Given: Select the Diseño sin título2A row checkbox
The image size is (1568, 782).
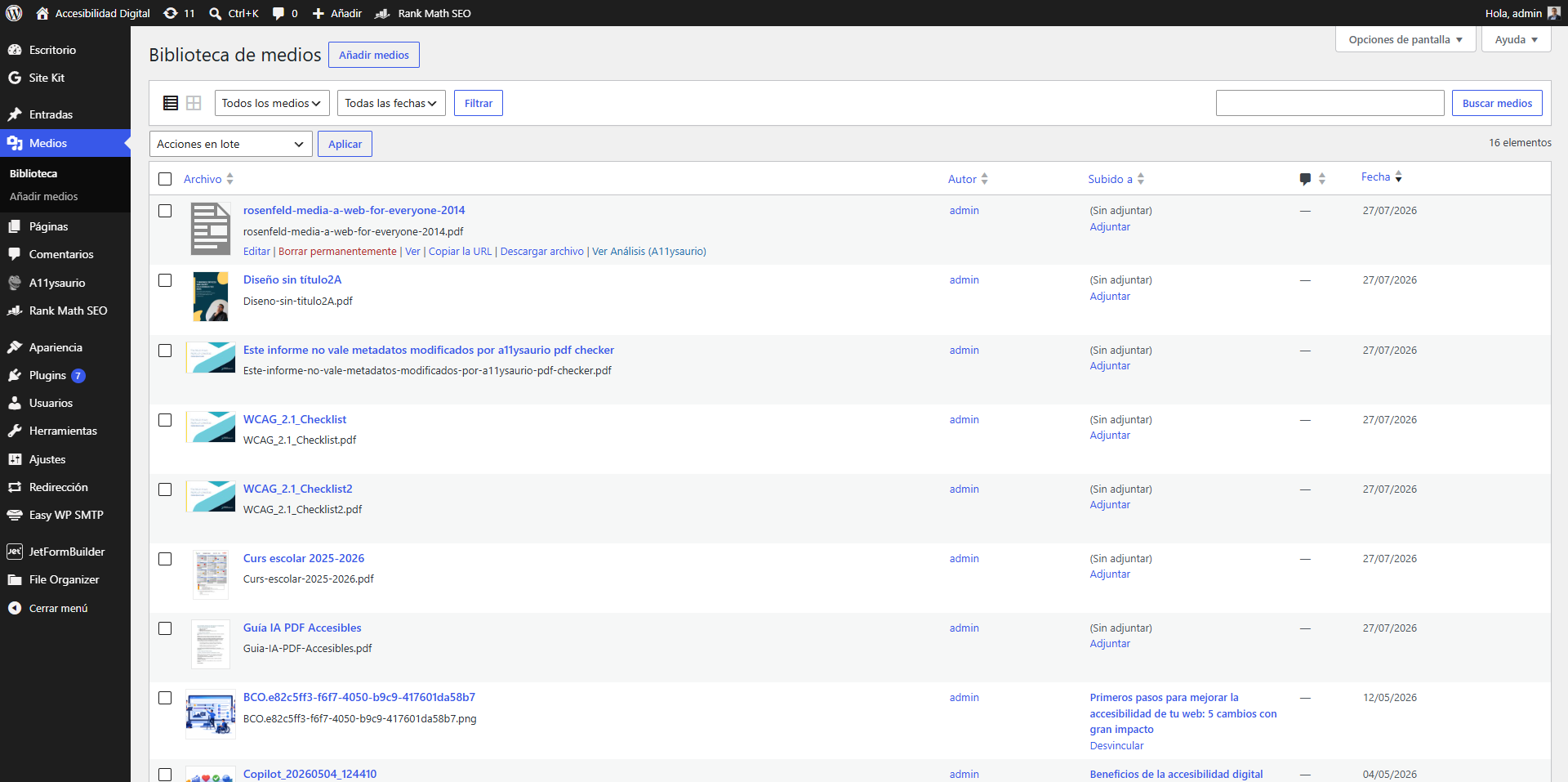Looking at the screenshot, I should click(x=165, y=280).
